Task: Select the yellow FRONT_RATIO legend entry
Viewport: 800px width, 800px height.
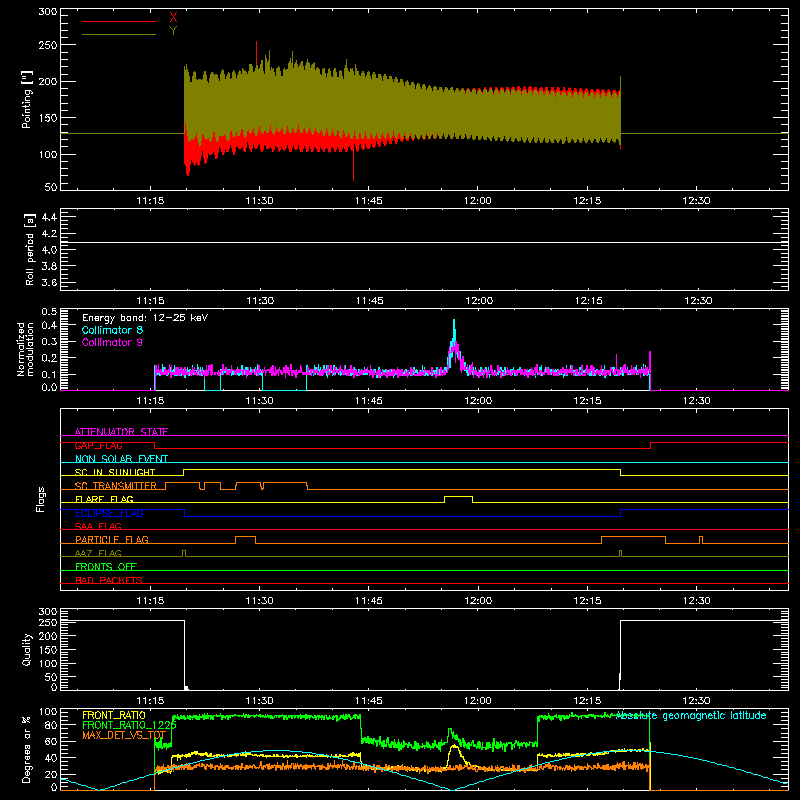Action: [x=114, y=715]
